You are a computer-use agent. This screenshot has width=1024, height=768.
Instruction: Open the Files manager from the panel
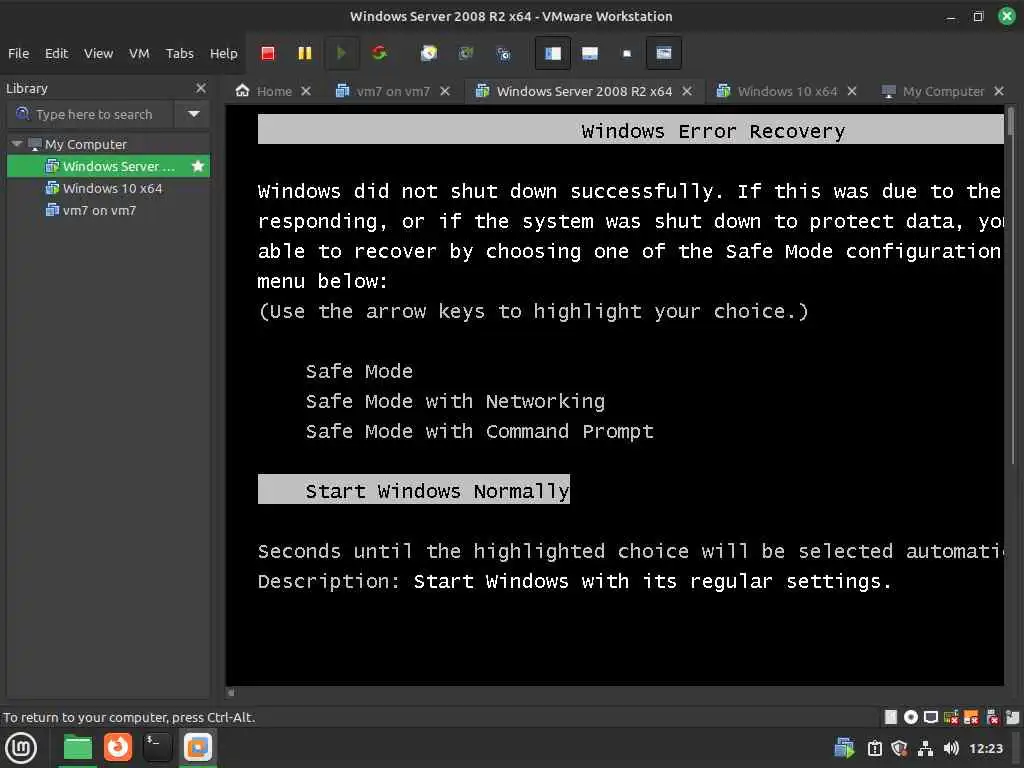pyautogui.click(x=77, y=748)
